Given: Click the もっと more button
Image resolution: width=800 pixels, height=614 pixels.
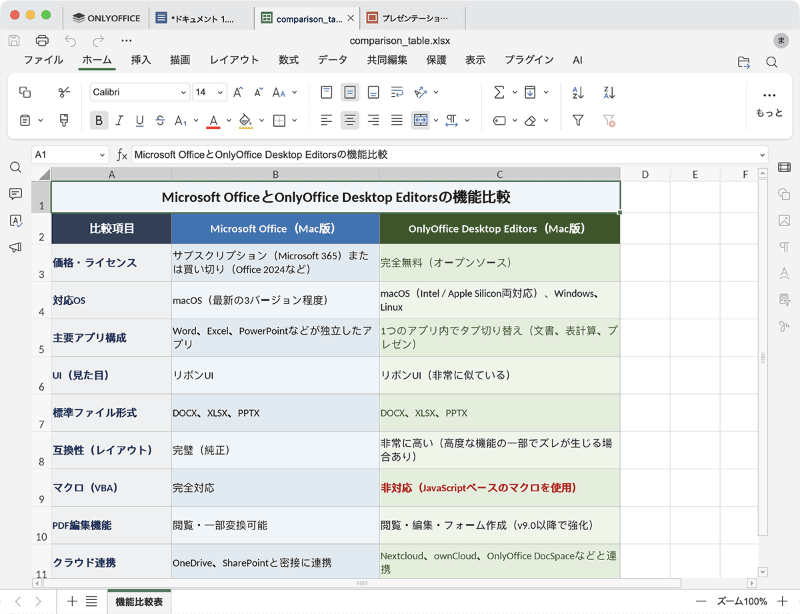Looking at the screenshot, I should click(769, 104).
